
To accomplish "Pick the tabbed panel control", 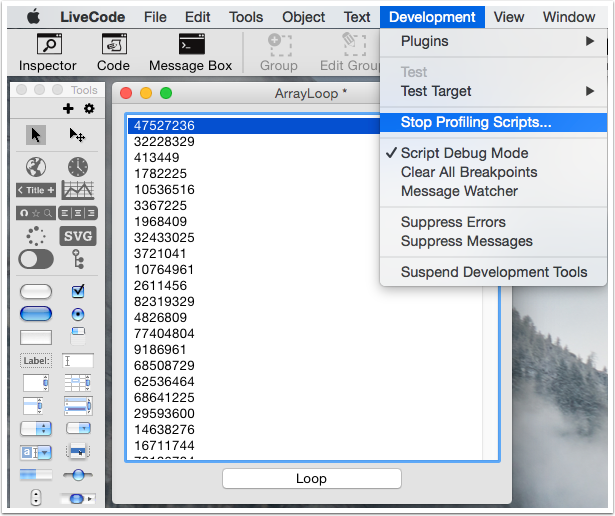I will click(78, 336).
